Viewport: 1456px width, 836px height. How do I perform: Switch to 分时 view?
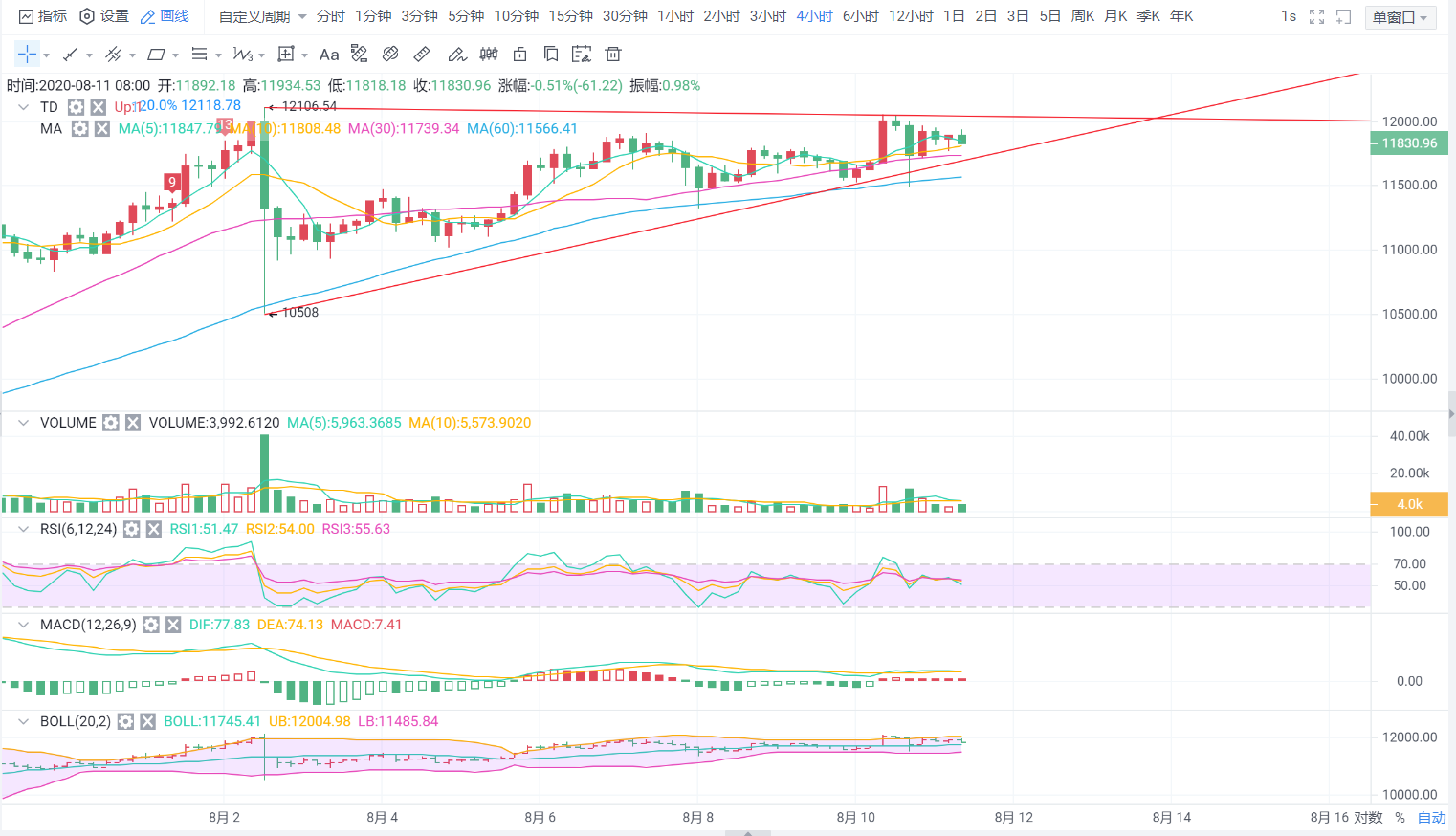[x=331, y=16]
